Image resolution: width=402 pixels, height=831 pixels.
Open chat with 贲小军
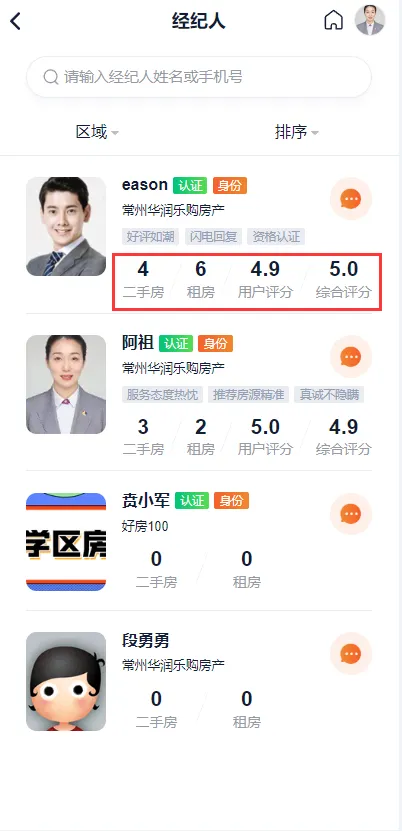pyautogui.click(x=351, y=514)
